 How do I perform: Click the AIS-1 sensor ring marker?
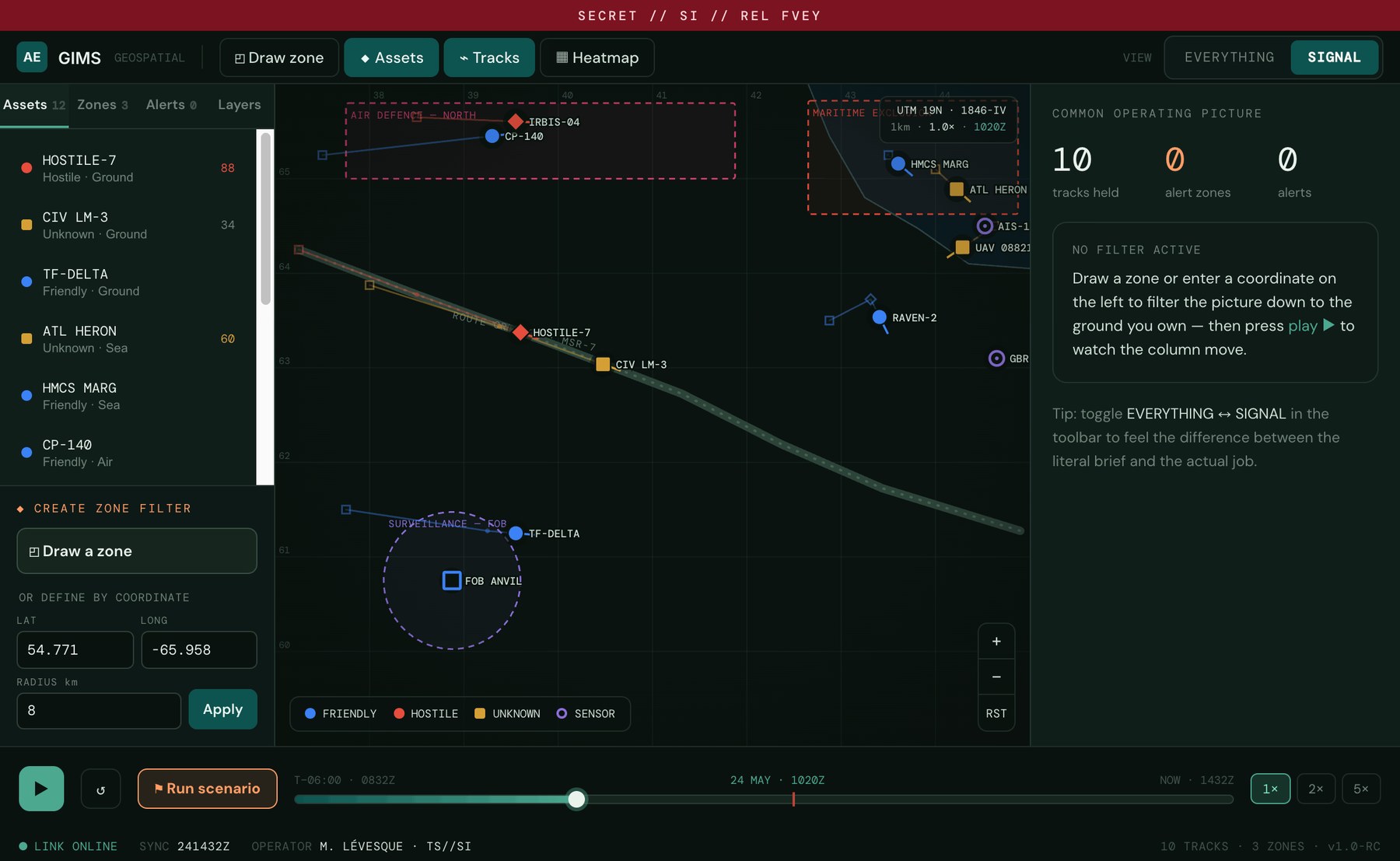tap(985, 226)
